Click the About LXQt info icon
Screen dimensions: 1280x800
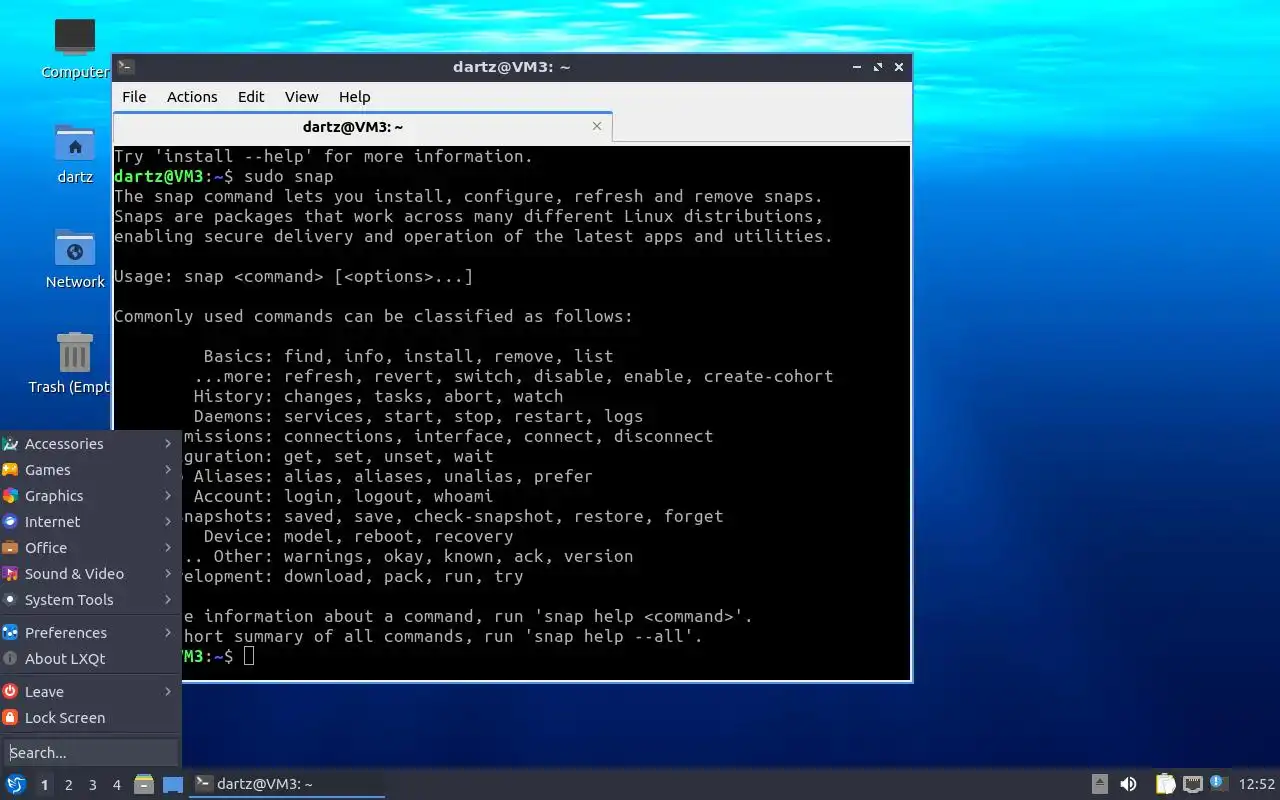(10, 659)
